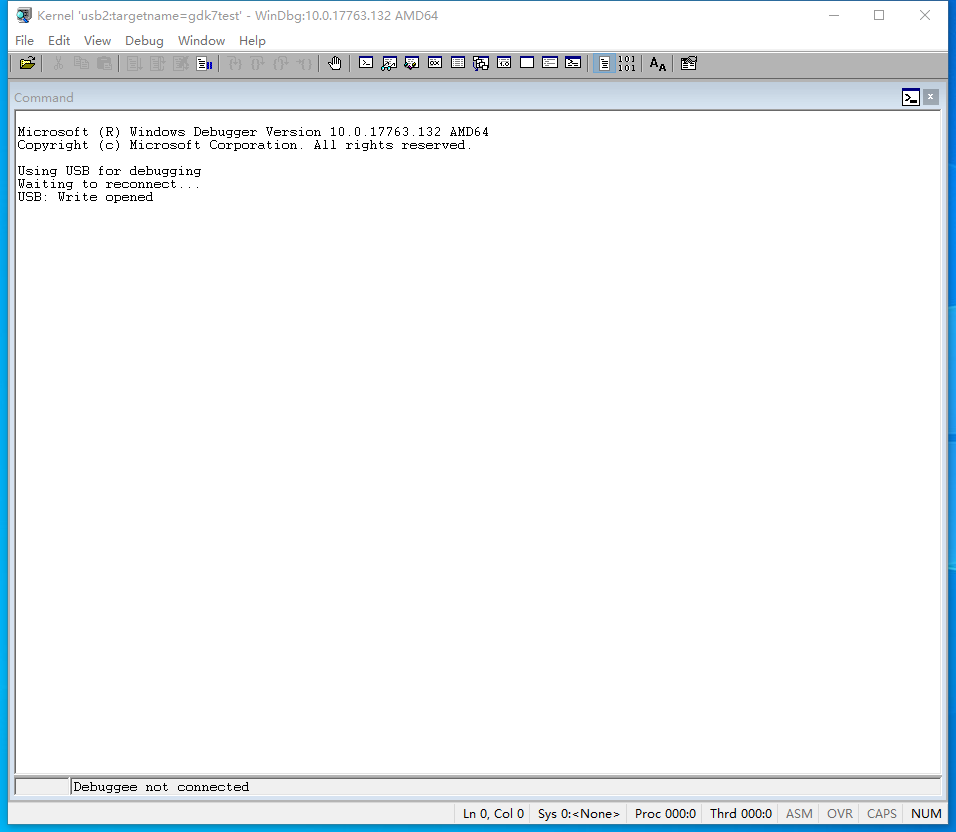The width and height of the screenshot is (956, 832).
Task: Click the 'Microsoft (R) Windows Debugger Version' line
Action: click(x=253, y=132)
